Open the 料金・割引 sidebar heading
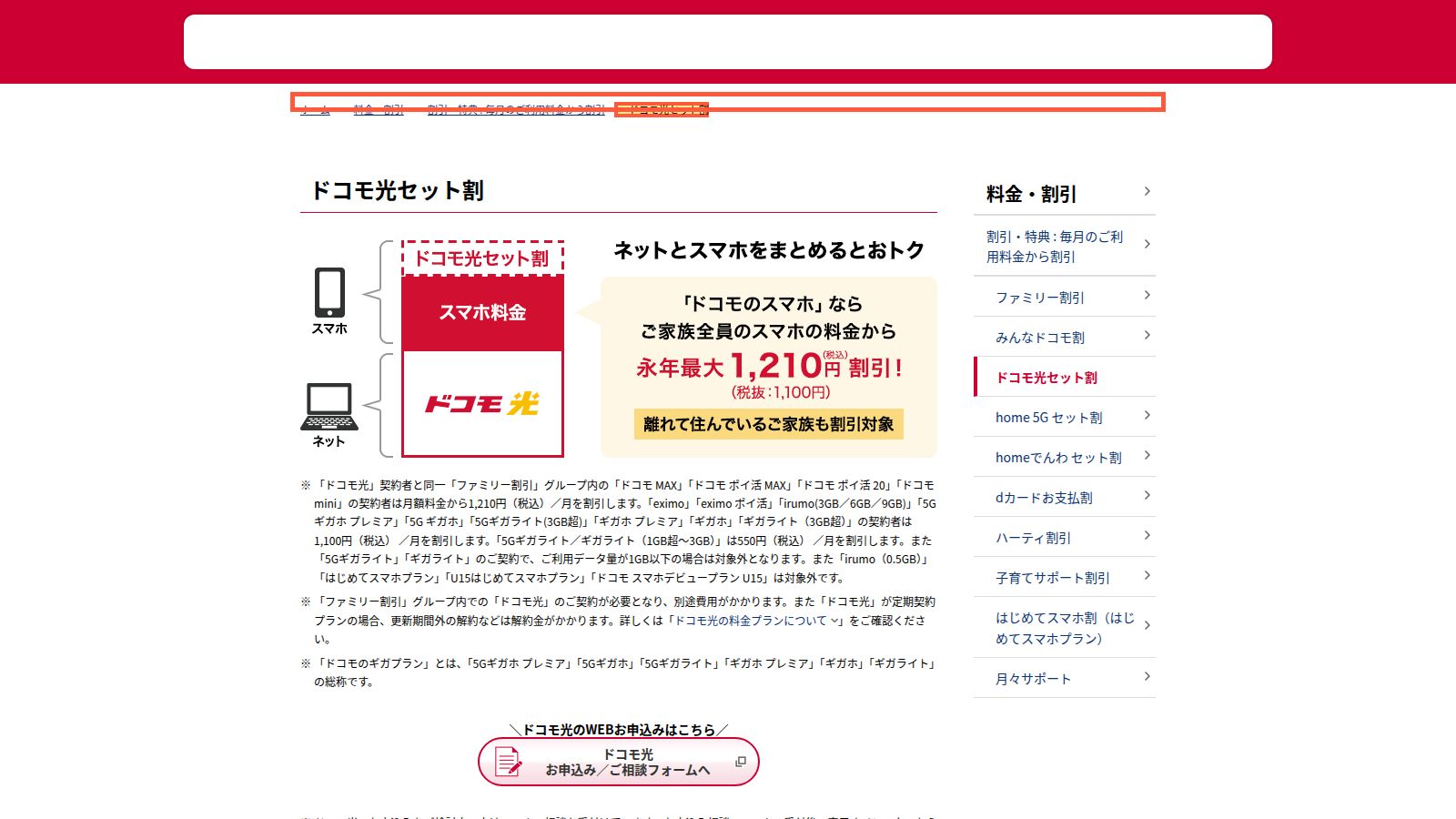Viewport: 1456px width, 819px height. pyautogui.click(x=1065, y=193)
